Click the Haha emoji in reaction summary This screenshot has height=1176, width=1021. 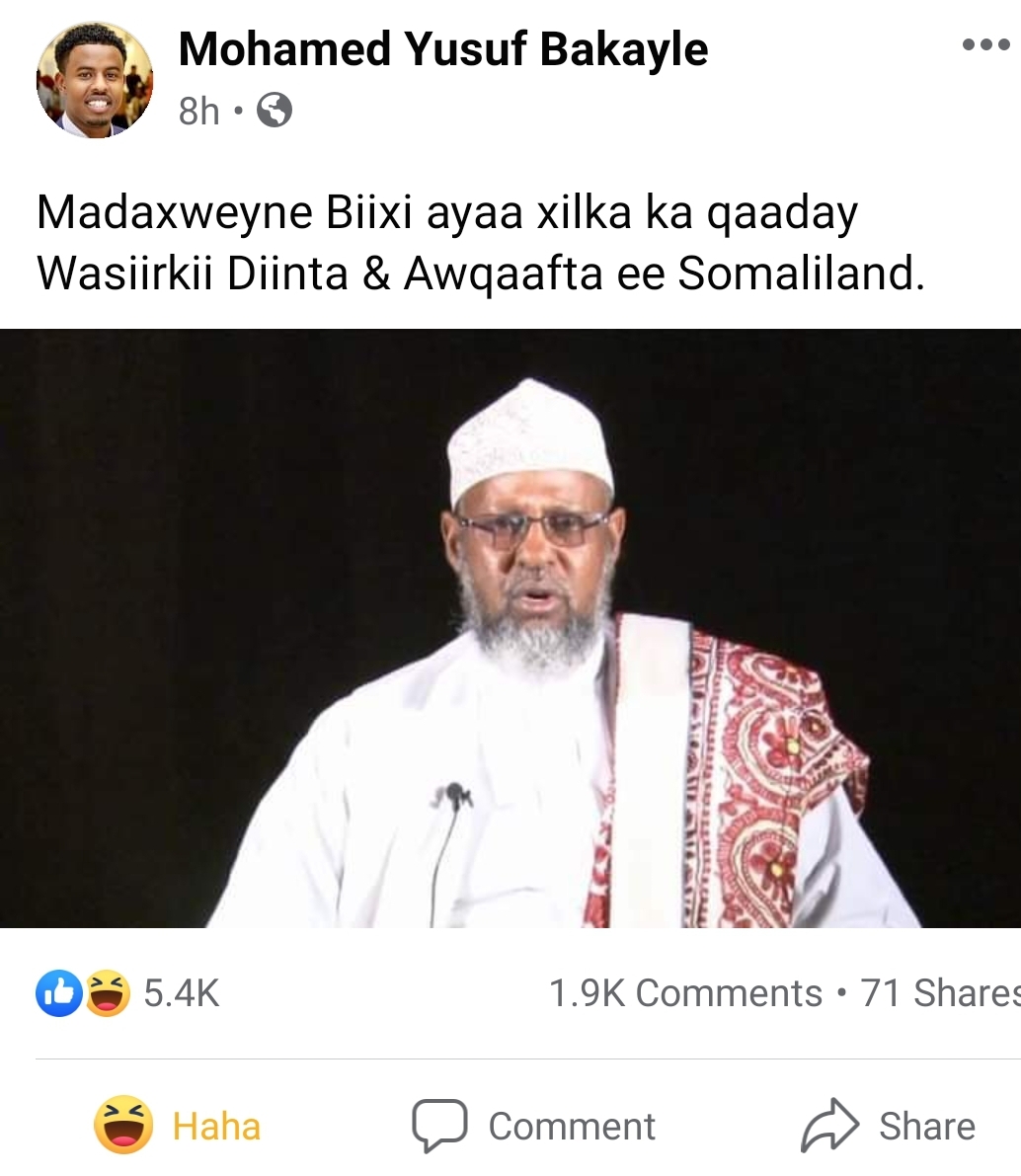pyautogui.click(x=108, y=993)
